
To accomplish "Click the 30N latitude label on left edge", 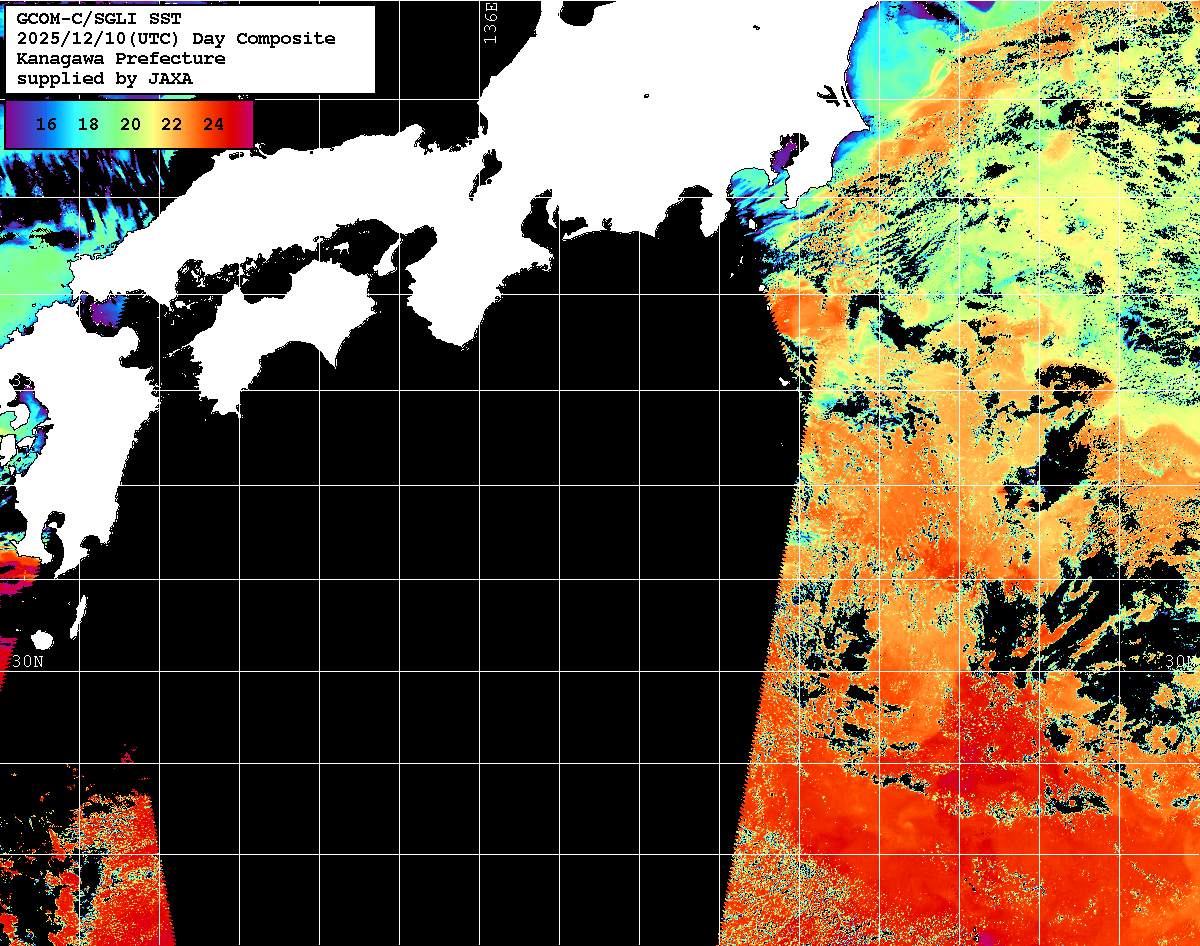I will (27, 662).
